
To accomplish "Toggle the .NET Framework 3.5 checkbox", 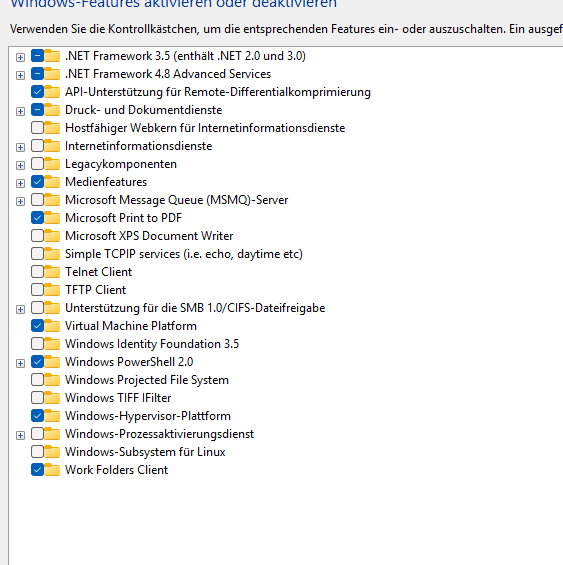I will click(x=37, y=55).
